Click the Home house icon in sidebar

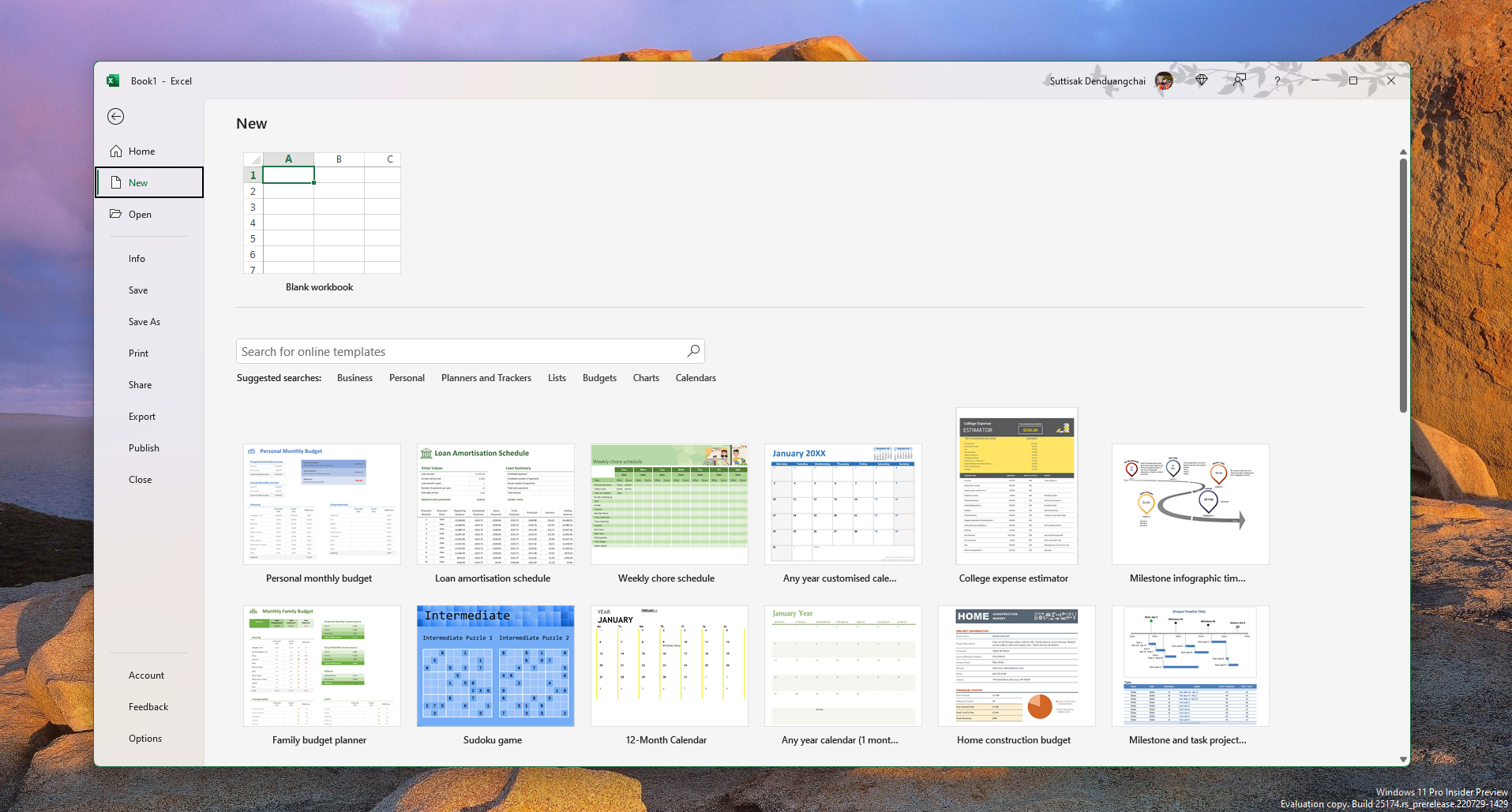tap(116, 152)
